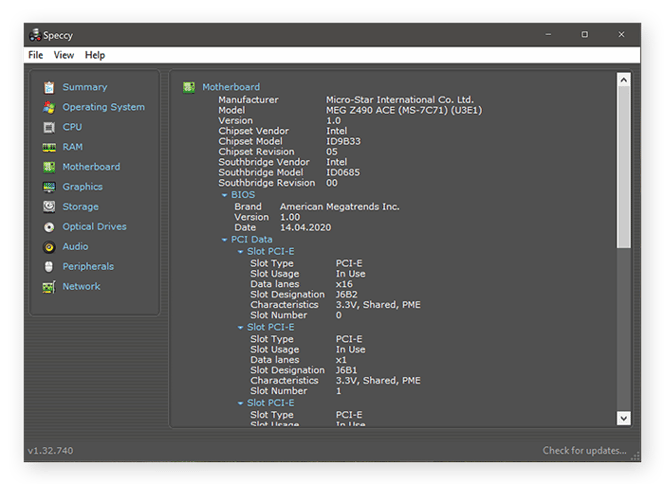Click the Speccy app icon in the title bar
This screenshot has height=484, width=664.
pyautogui.click(x=35, y=35)
